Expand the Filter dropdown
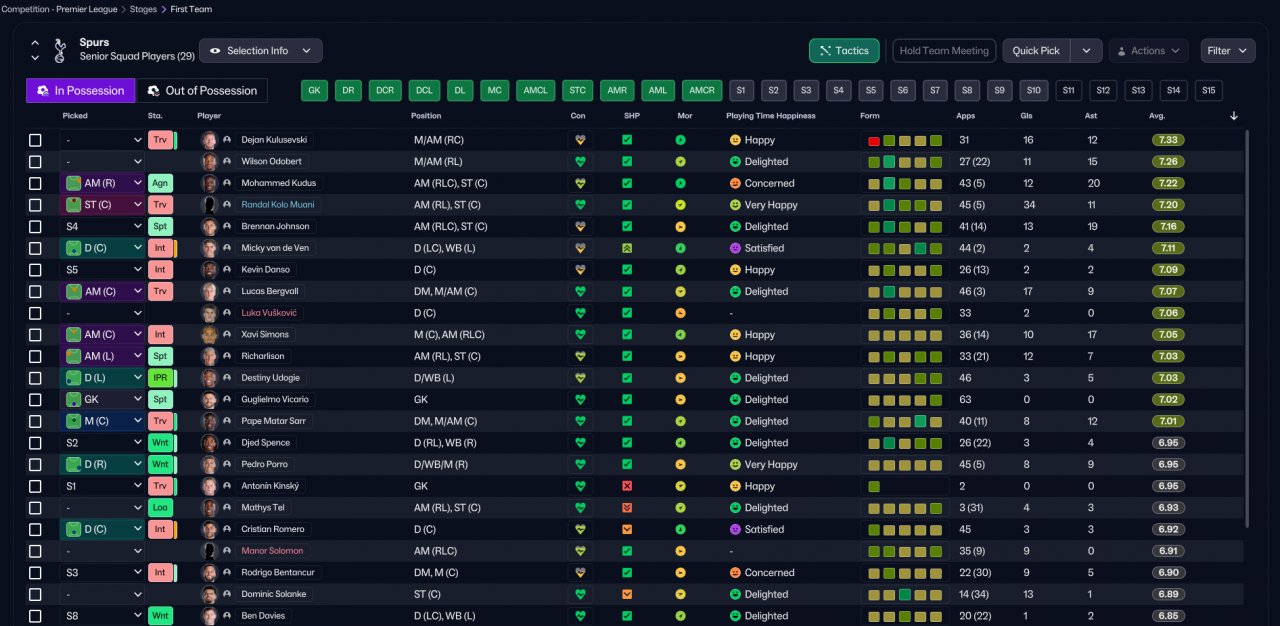 1229,51
